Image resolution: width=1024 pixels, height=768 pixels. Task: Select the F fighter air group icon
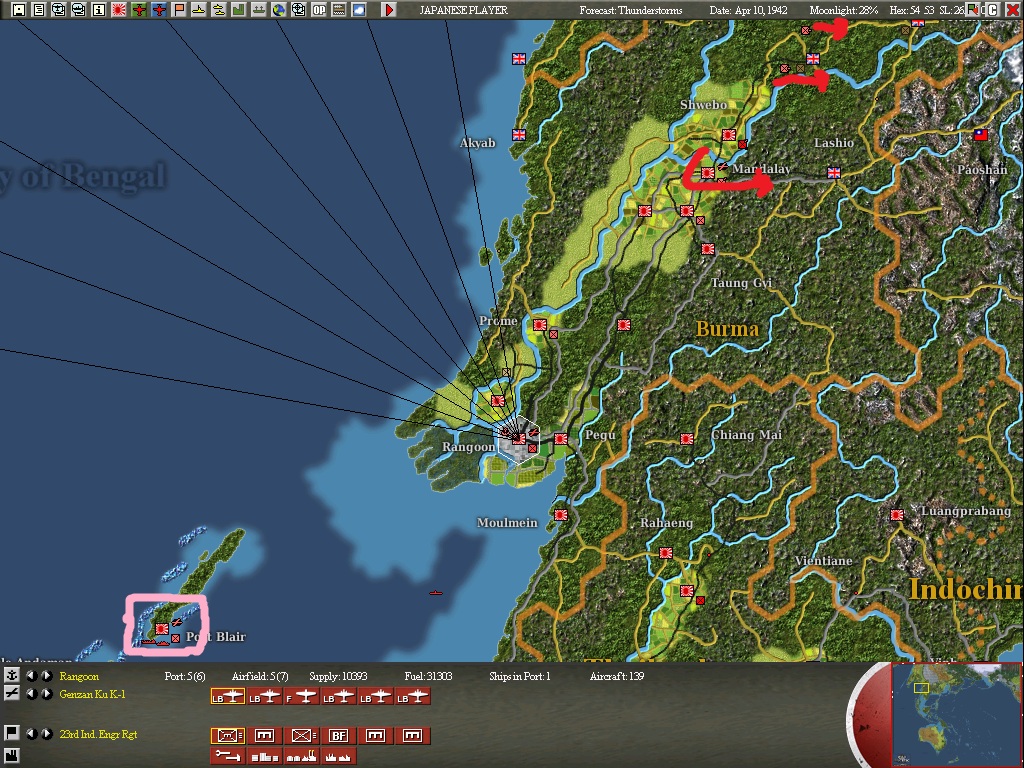point(302,697)
